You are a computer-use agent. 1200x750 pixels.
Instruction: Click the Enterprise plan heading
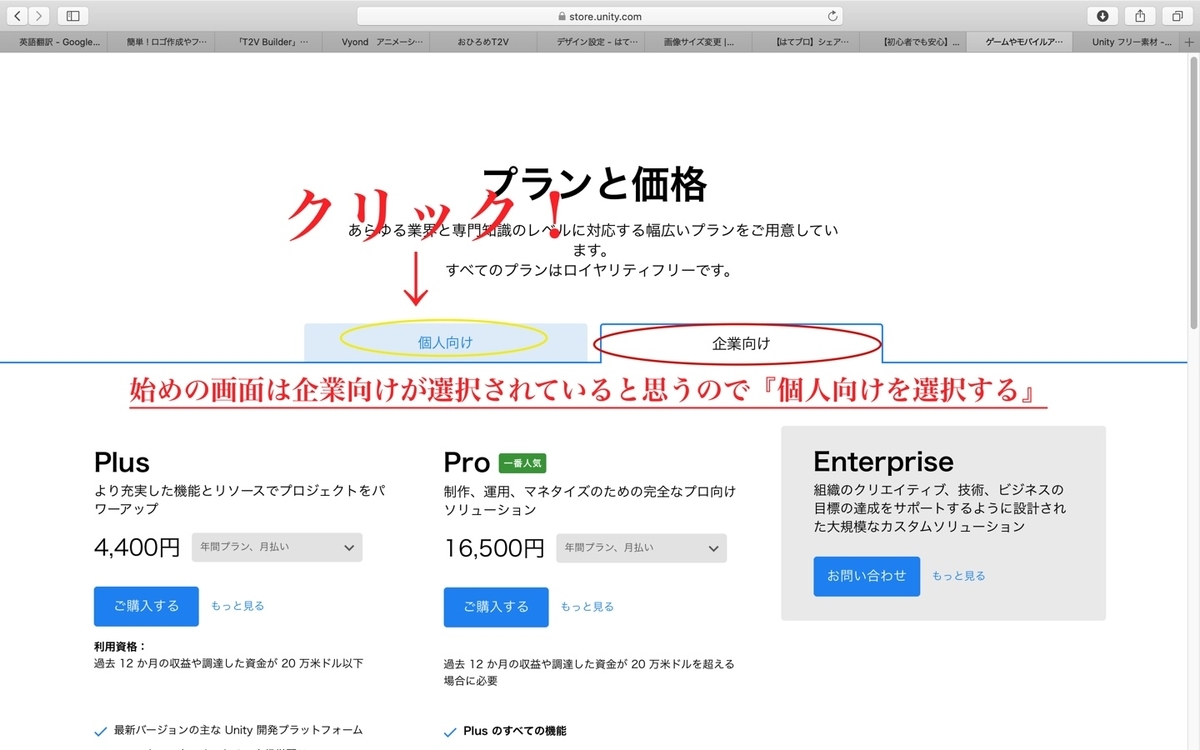[884, 461]
